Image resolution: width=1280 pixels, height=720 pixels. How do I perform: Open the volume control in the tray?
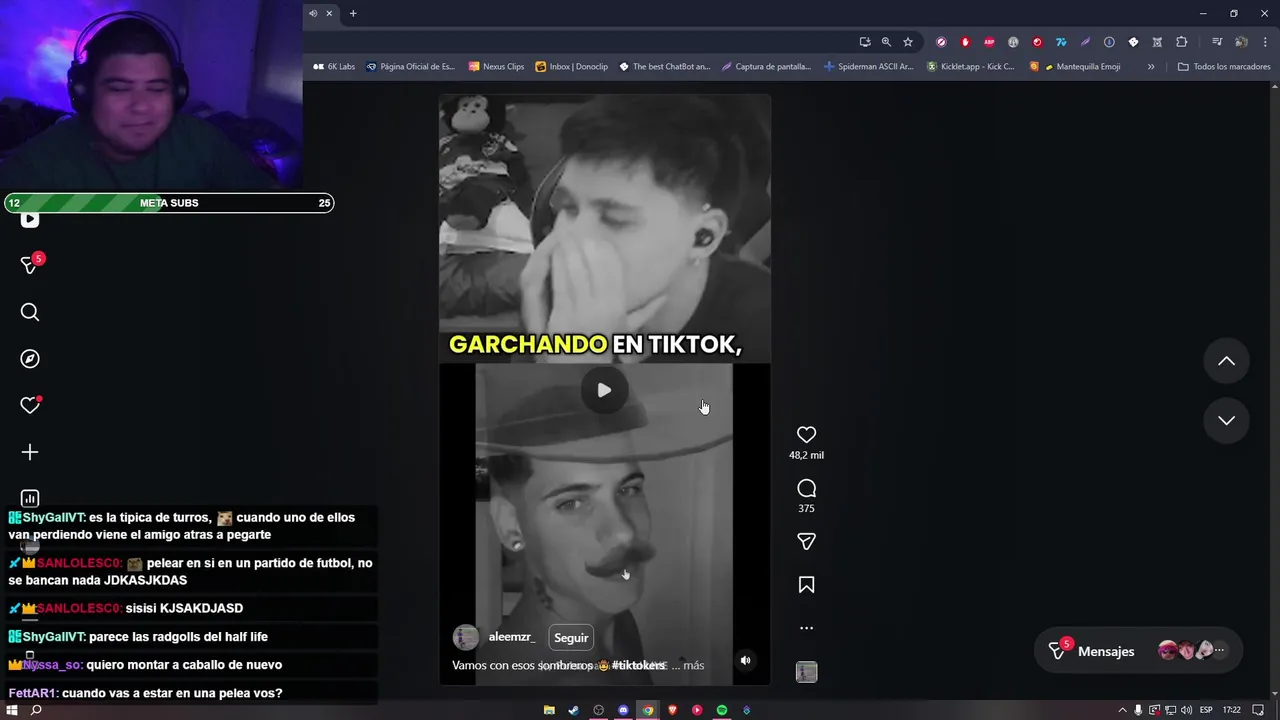(x=1186, y=710)
